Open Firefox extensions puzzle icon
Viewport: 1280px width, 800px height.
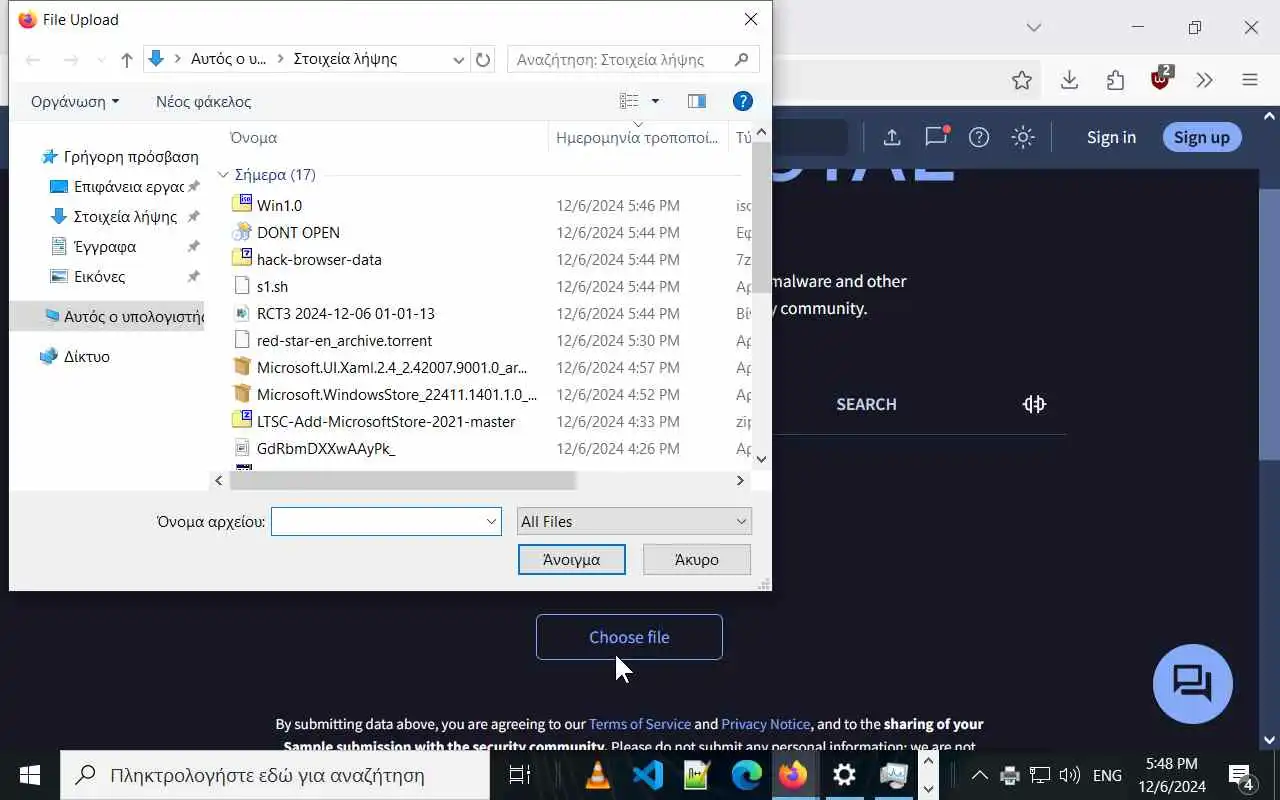pos(1116,80)
